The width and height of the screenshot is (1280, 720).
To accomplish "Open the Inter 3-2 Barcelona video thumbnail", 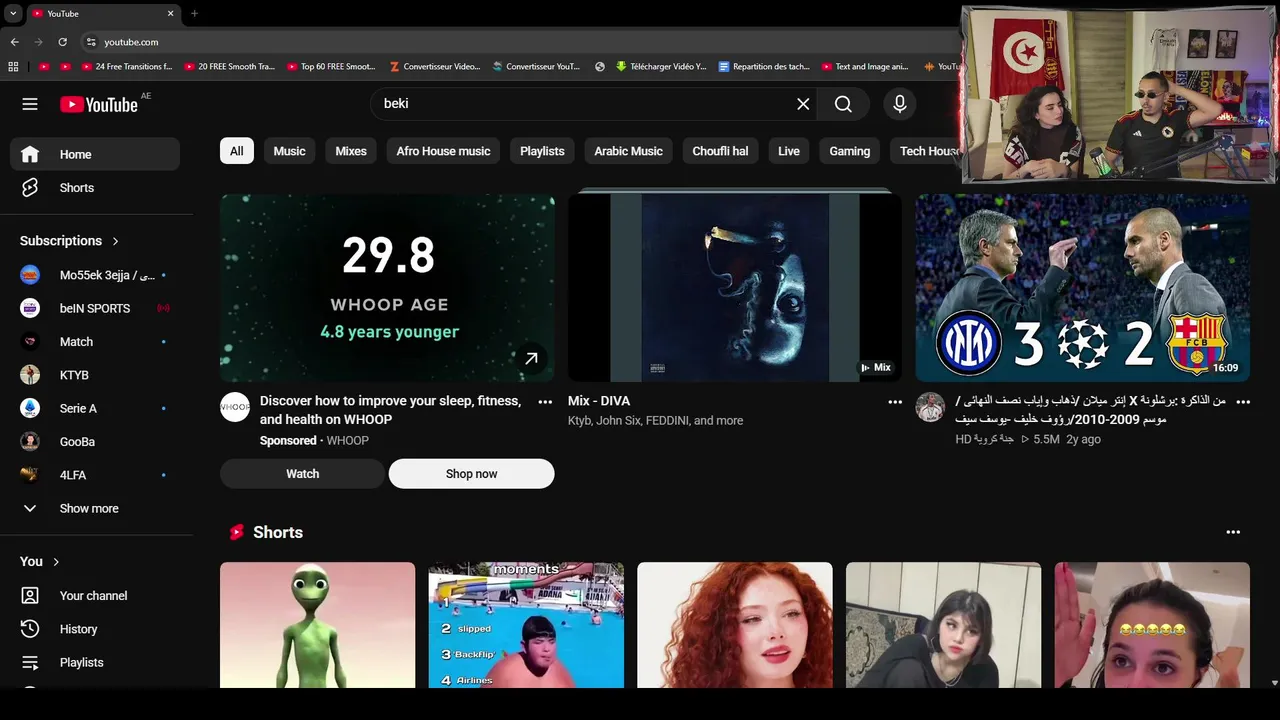I will coord(1083,288).
